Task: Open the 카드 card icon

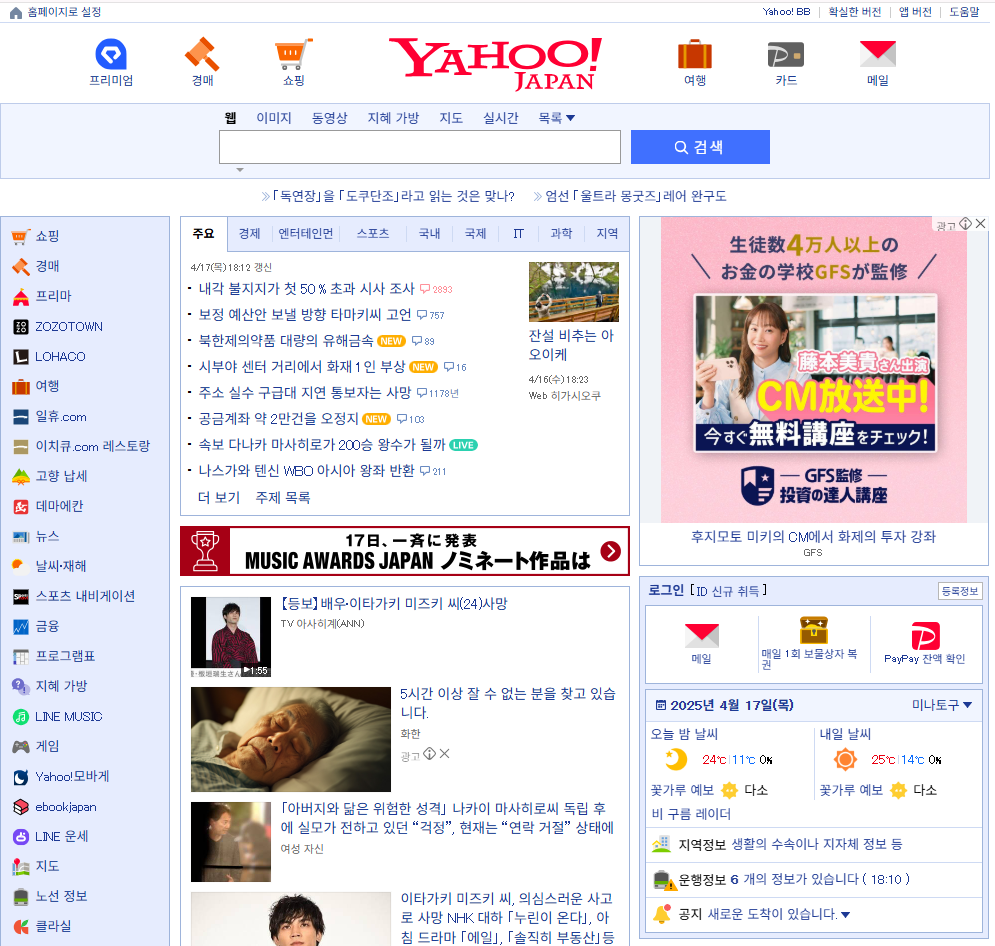Action: [785, 55]
